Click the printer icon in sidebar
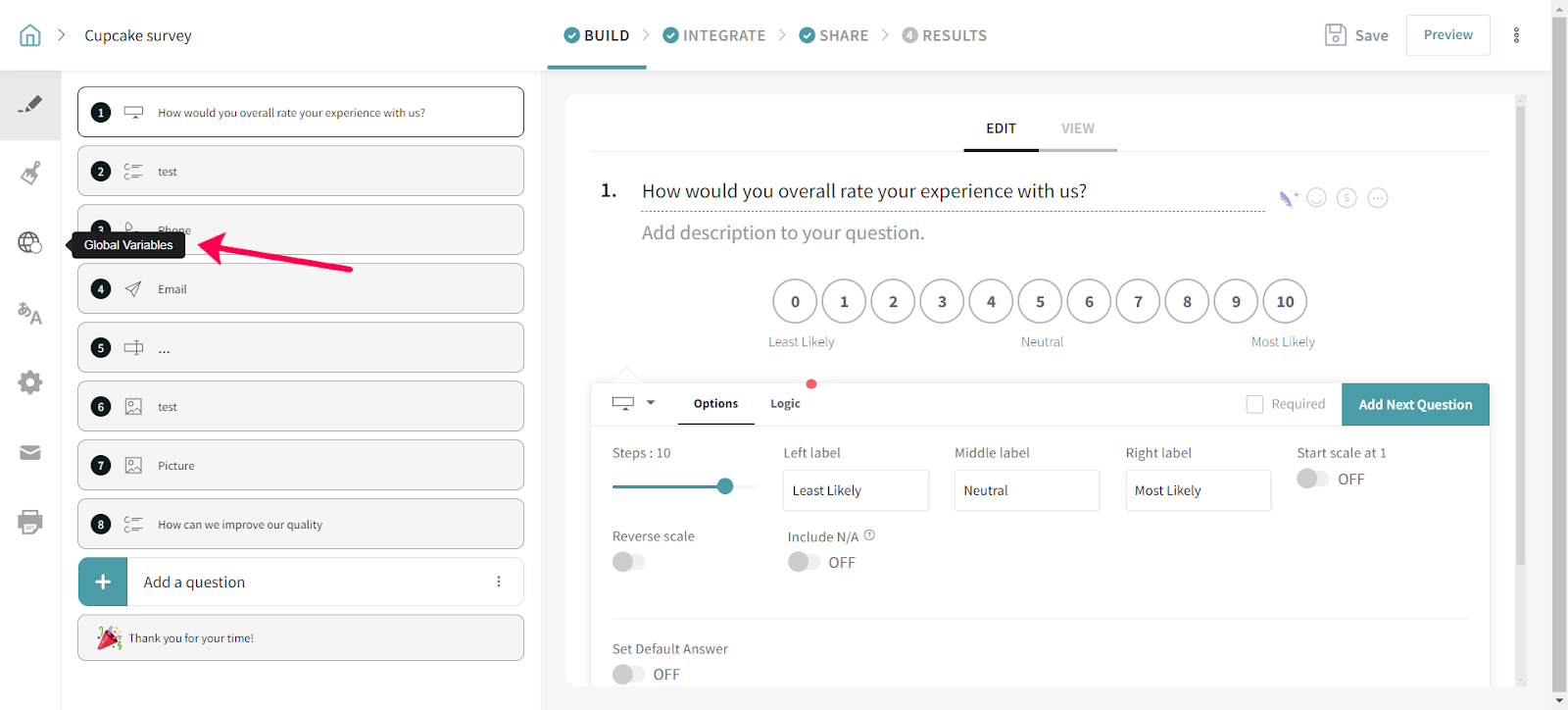Image resolution: width=1568 pixels, height=710 pixels. point(30,522)
